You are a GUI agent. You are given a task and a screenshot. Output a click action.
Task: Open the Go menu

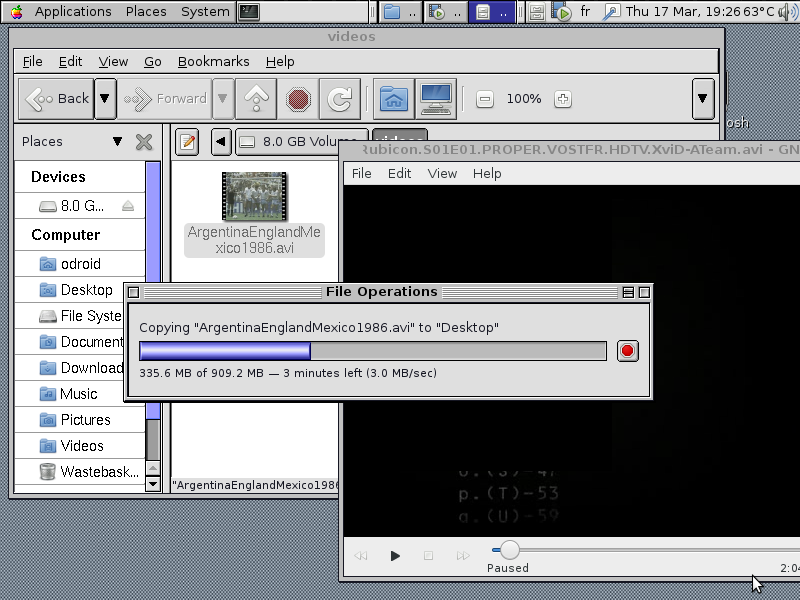click(153, 62)
